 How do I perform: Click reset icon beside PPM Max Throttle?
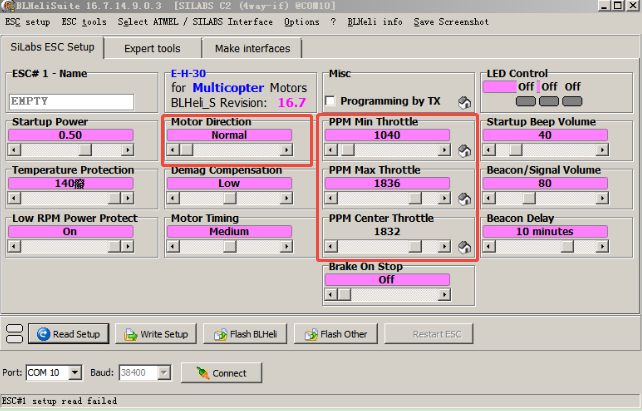click(464, 199)
